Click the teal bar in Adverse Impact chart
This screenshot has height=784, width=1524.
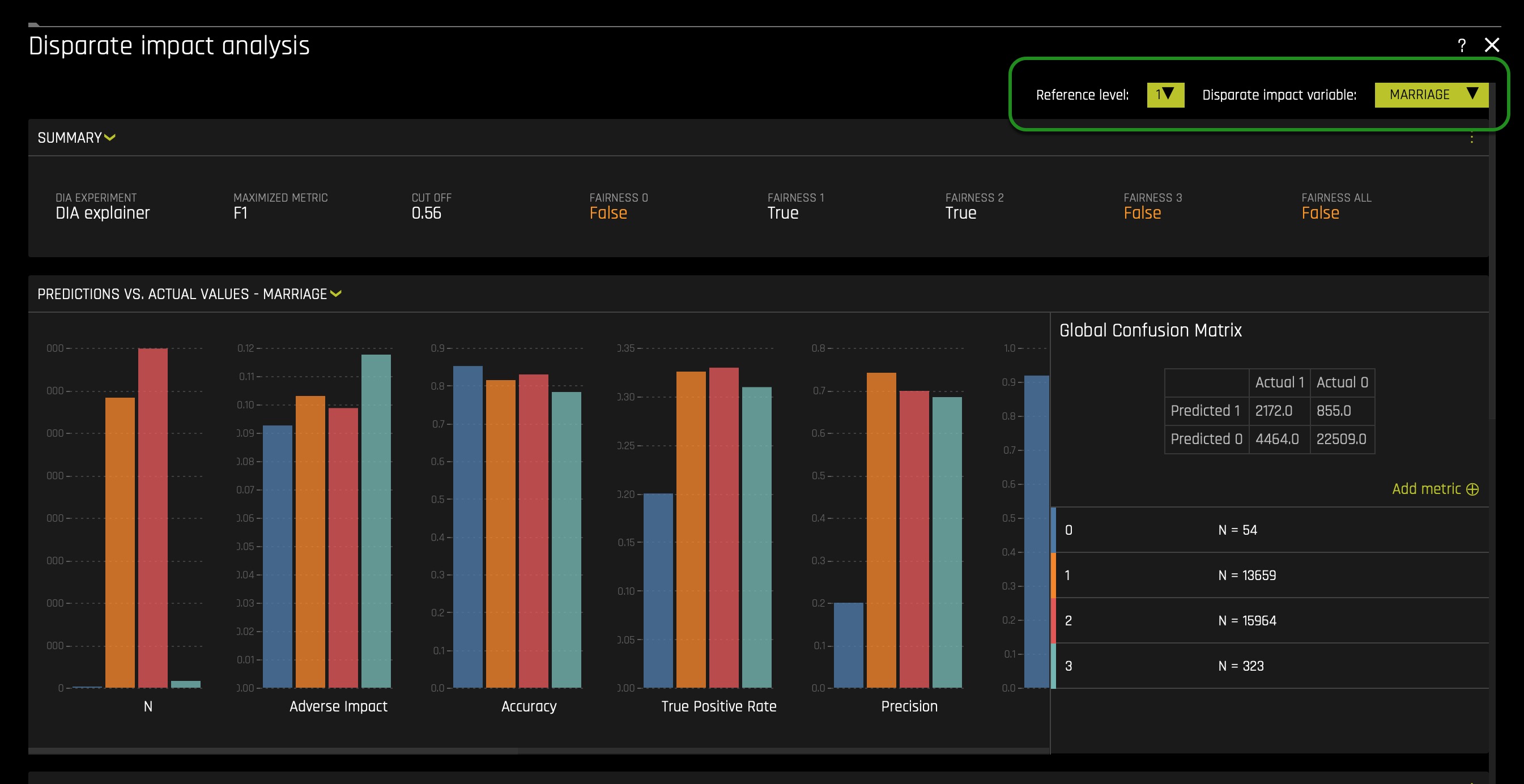coord(376,521)
